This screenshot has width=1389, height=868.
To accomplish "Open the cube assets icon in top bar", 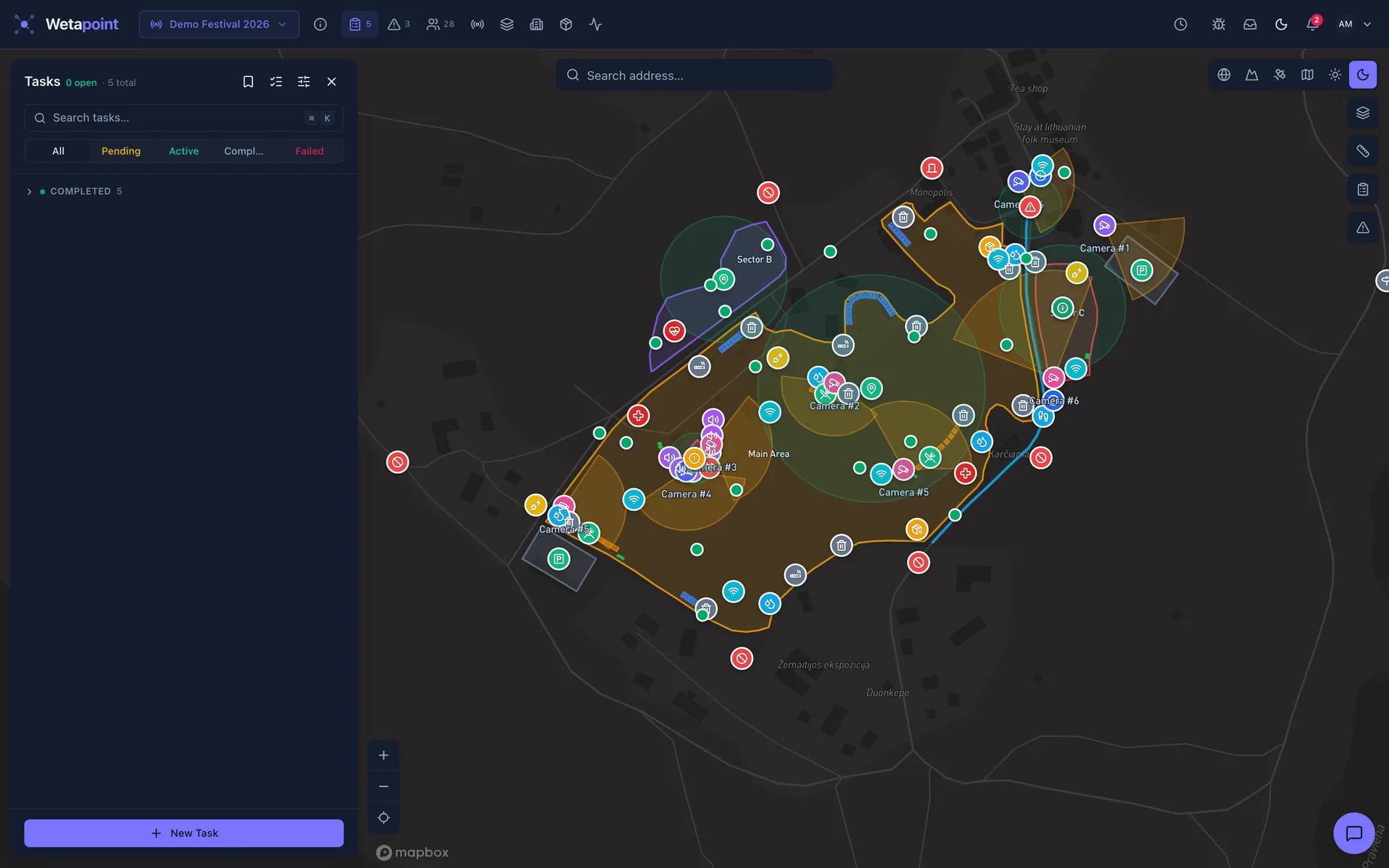I will tap(566, 25).
